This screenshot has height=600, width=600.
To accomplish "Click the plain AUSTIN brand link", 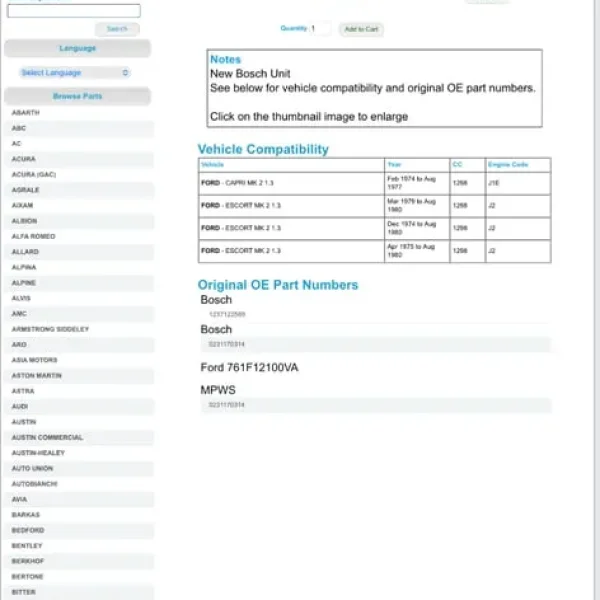I will pos(24,422).
